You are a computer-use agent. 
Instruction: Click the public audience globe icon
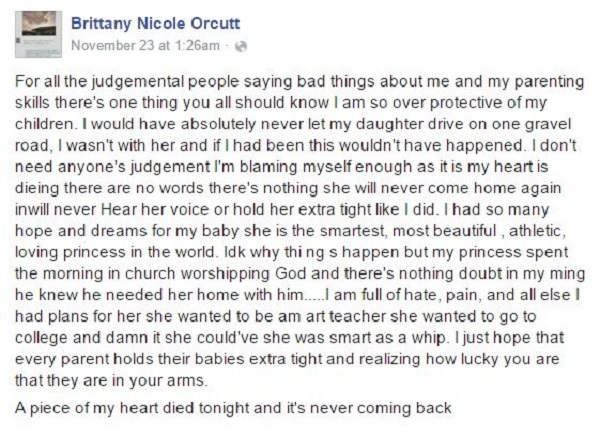point(241,47)
